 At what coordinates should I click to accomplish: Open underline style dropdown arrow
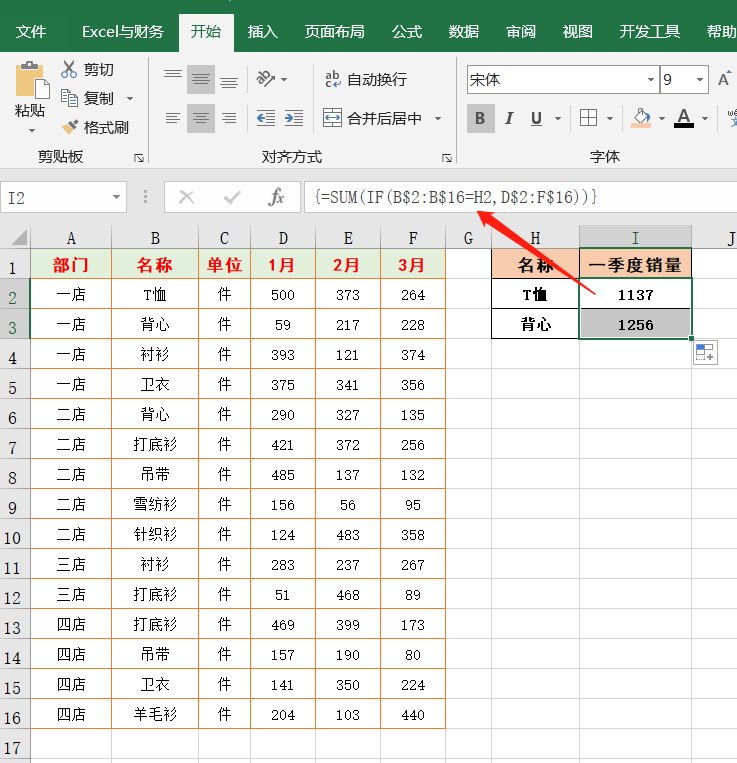click(x=558, y=118)
